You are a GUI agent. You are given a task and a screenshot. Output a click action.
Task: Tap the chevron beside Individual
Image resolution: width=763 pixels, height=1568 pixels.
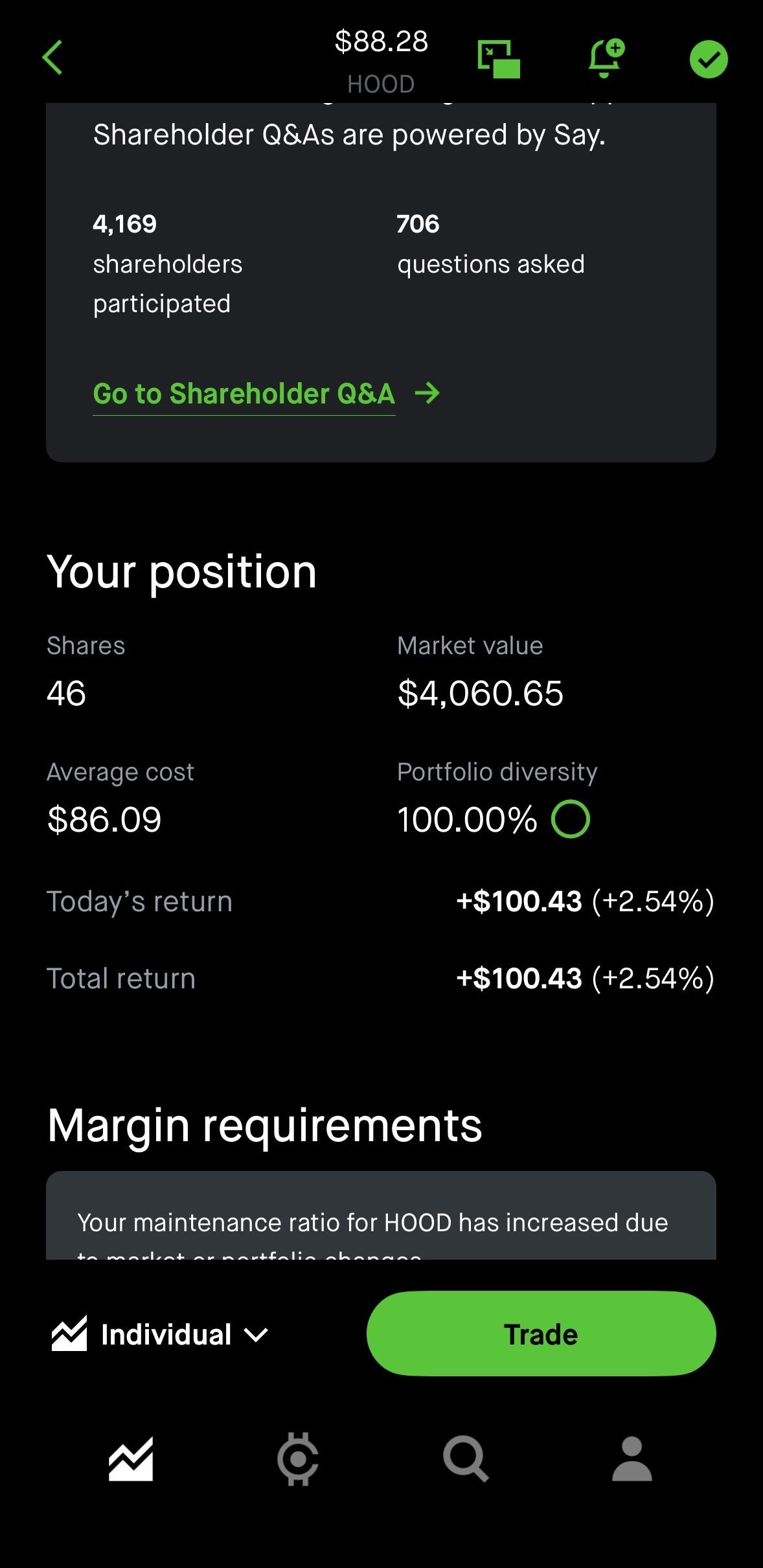256,1334
